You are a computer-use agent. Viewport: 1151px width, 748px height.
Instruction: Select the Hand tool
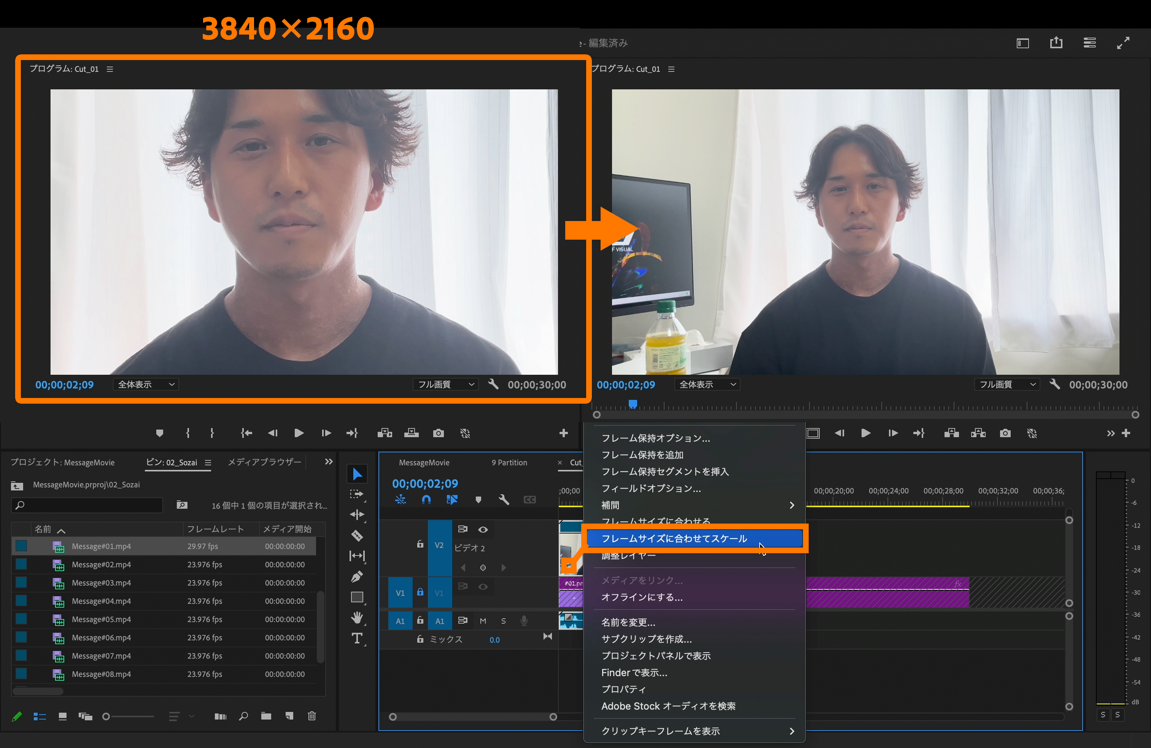[357, 618]
